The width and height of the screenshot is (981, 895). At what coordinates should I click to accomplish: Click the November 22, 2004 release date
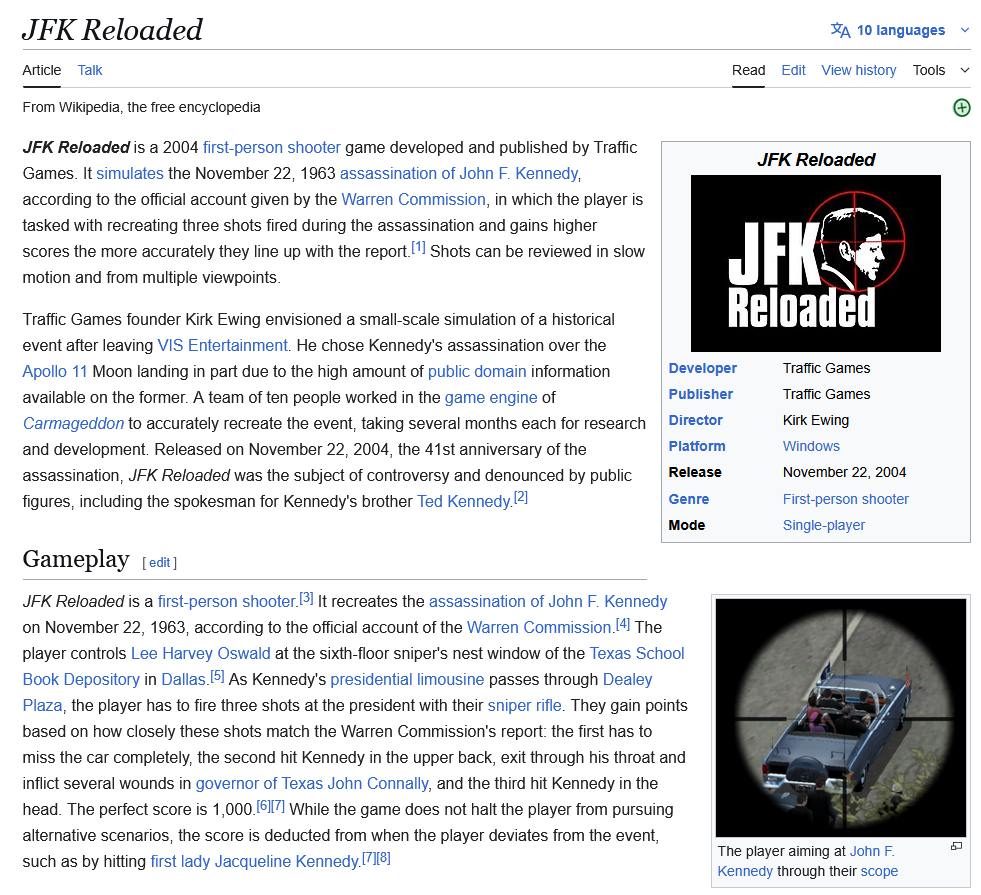tap(844, 472)
